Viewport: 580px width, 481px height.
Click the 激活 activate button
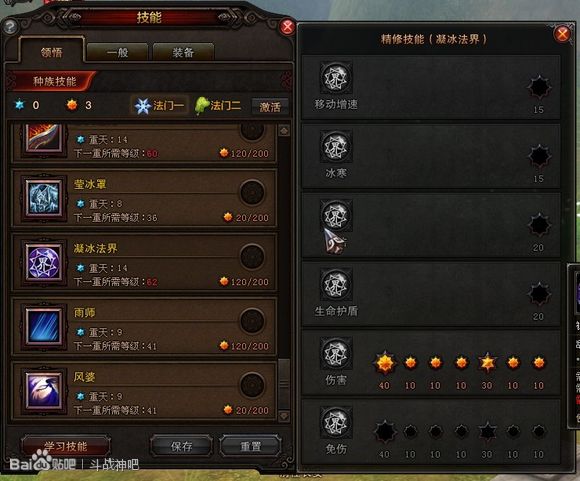point(270,107)
